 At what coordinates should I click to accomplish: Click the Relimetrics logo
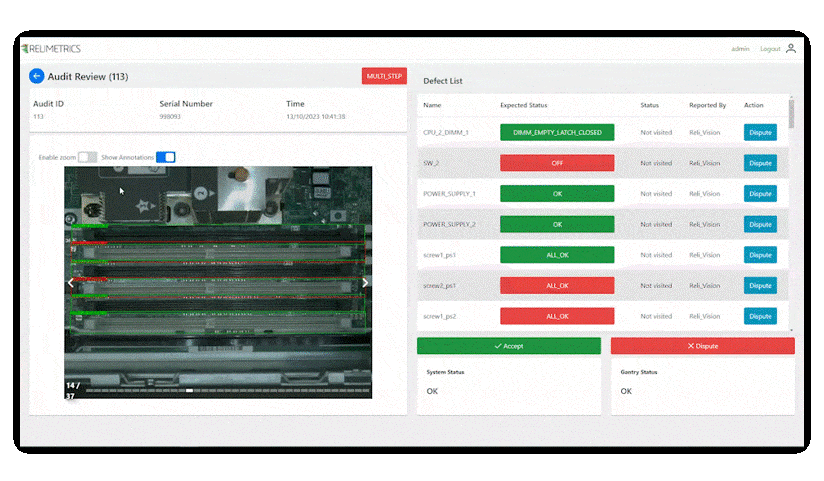[x=51, y=48]
